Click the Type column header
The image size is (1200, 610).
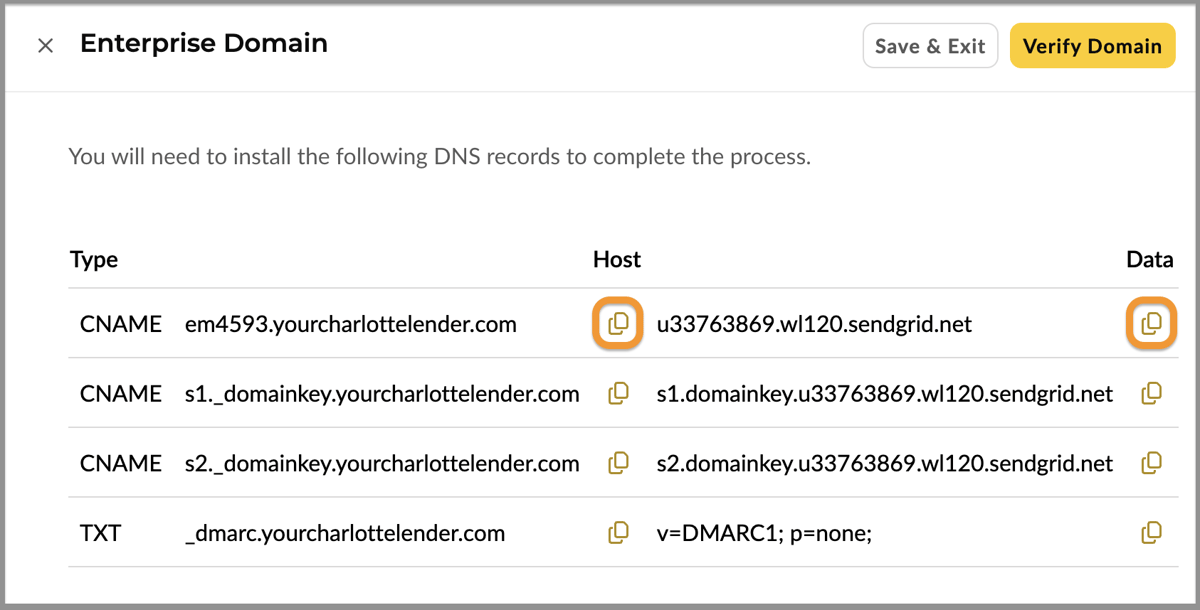click(93, 259)
